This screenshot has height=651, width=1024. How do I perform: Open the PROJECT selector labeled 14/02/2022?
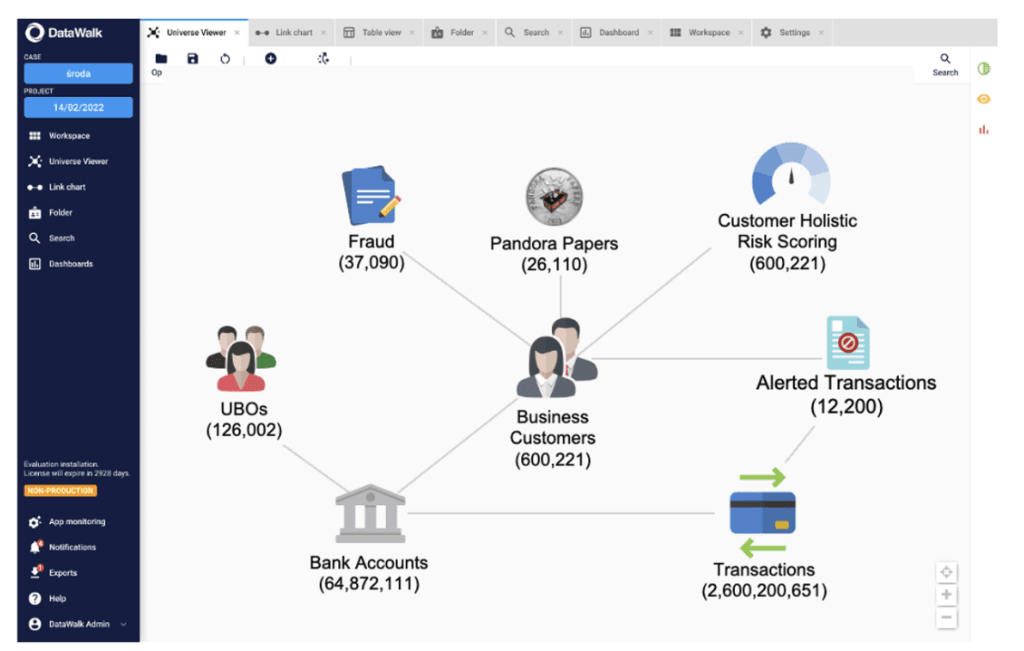pos(78,107)
